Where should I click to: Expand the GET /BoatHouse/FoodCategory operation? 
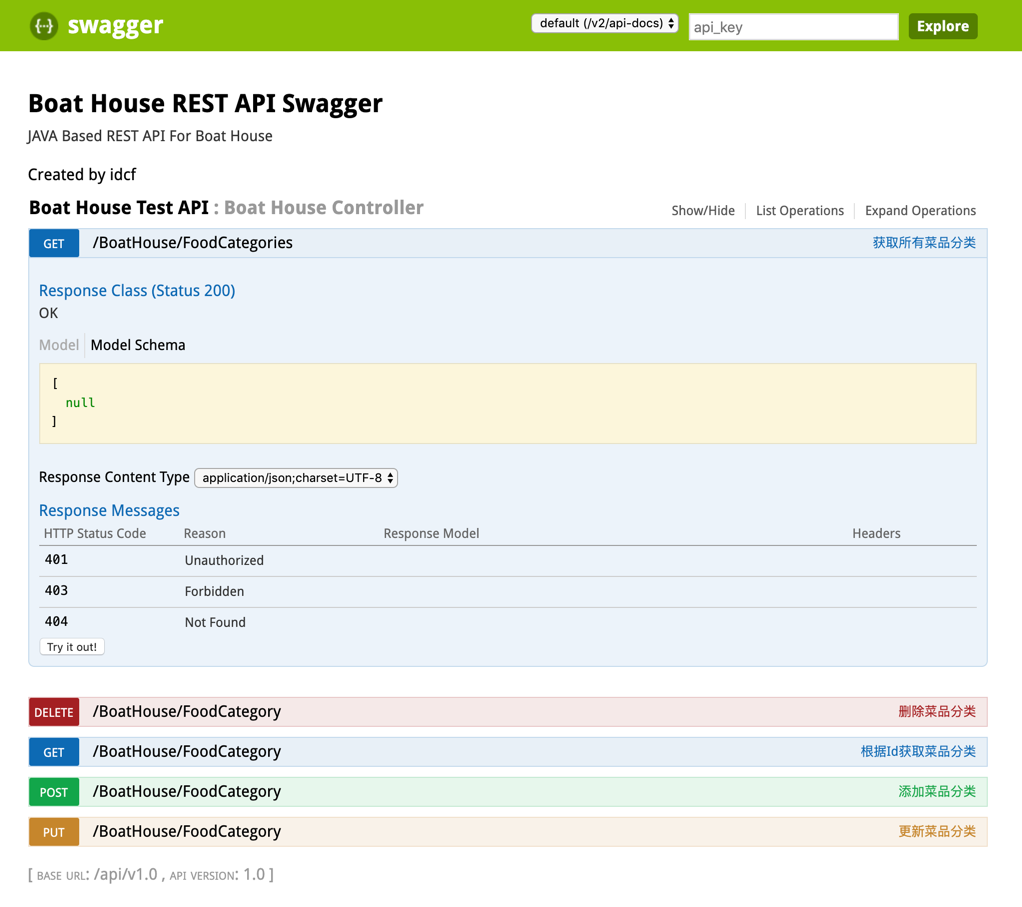pyautogui.click(x=186, y=752)
